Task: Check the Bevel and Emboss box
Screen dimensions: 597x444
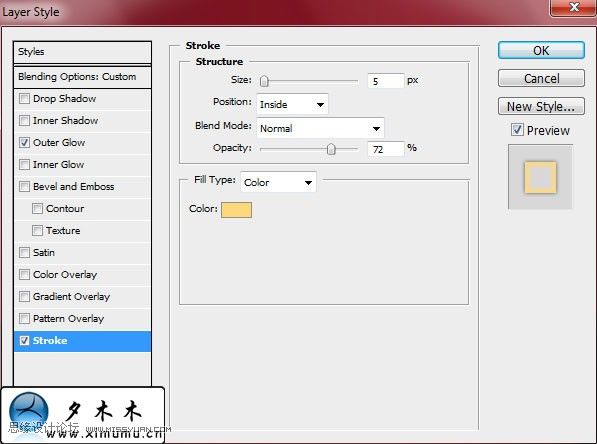Action: 24,187
